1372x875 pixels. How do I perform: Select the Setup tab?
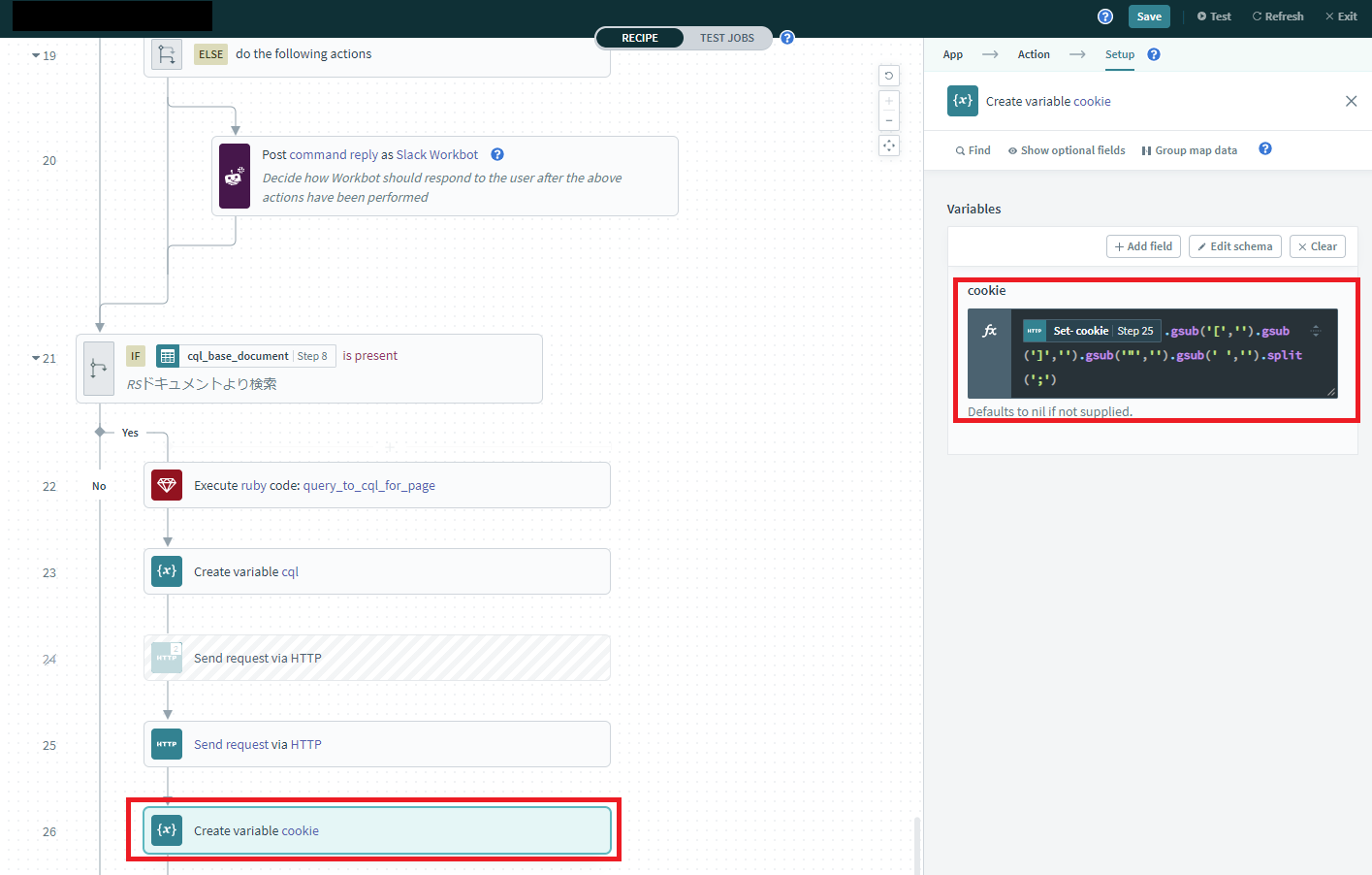[1120, 54]
